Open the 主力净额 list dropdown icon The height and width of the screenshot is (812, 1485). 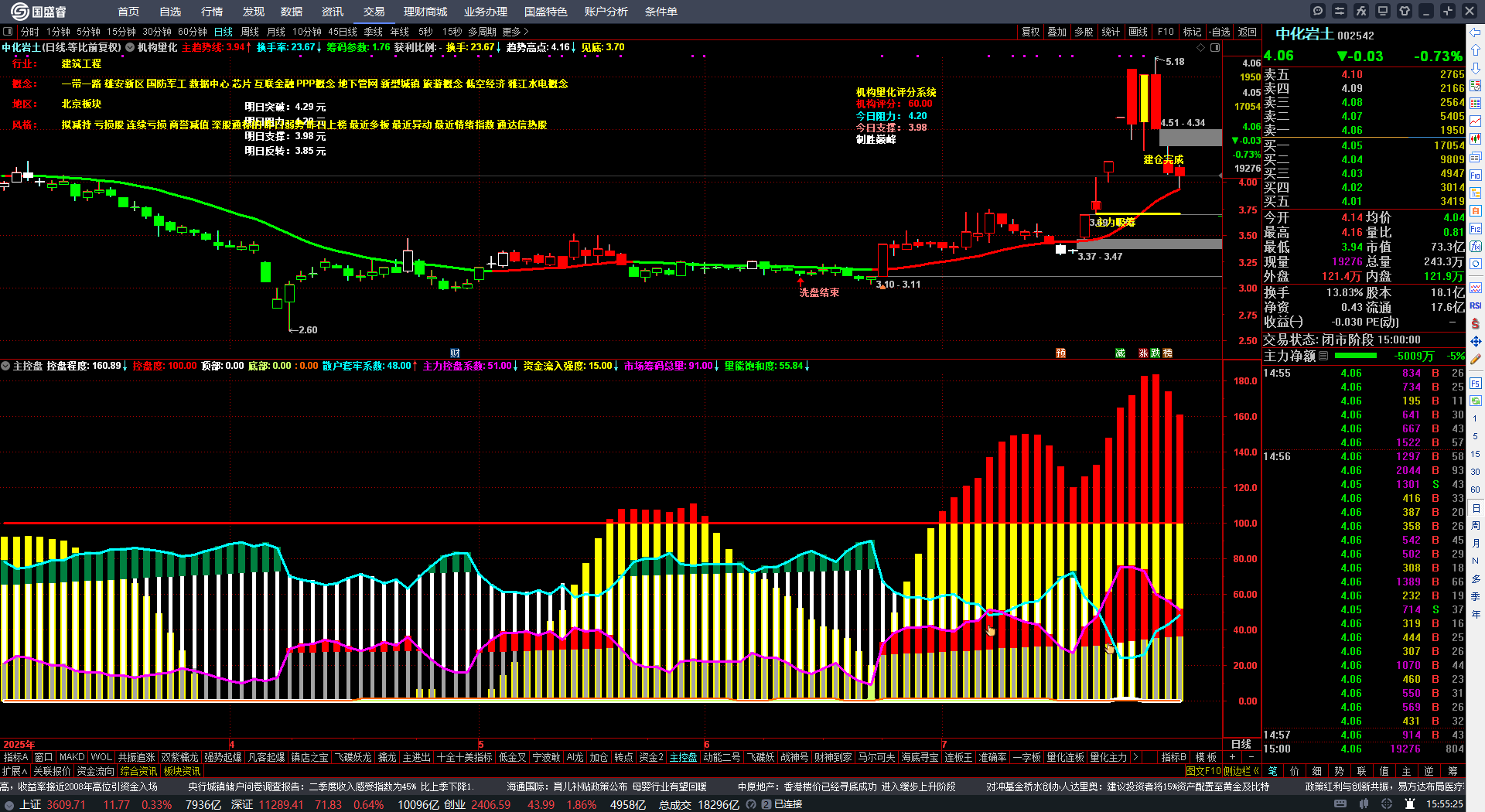[1323, 356]
